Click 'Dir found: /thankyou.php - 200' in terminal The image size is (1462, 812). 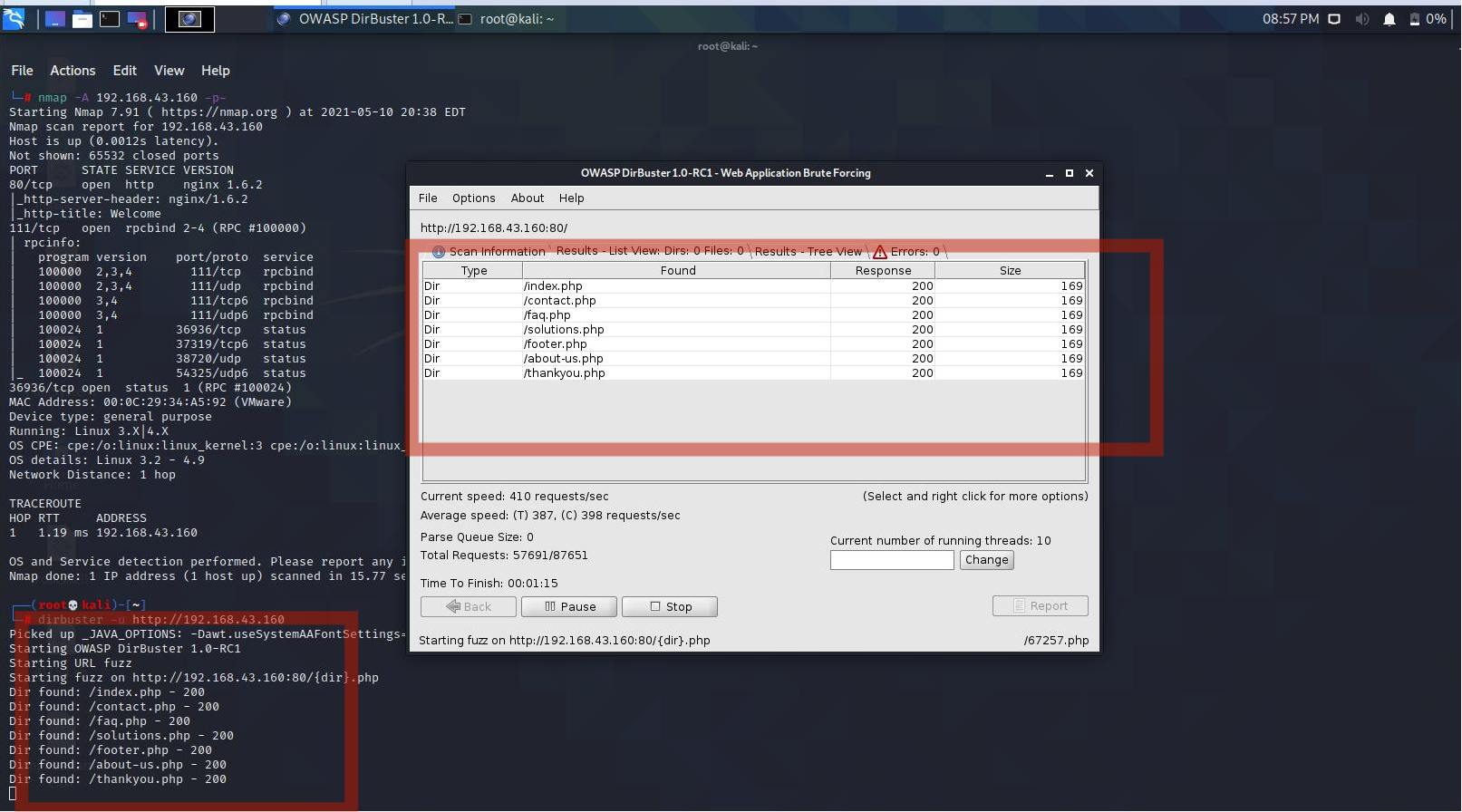pyautogui.click(x=118, y=779)
